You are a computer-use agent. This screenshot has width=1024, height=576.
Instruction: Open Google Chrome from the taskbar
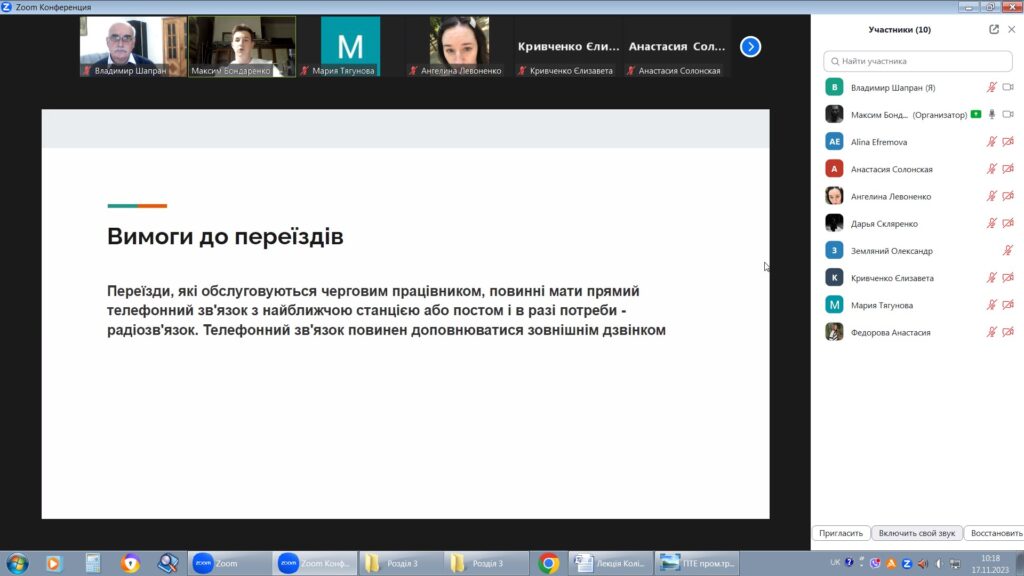[549, 563]
